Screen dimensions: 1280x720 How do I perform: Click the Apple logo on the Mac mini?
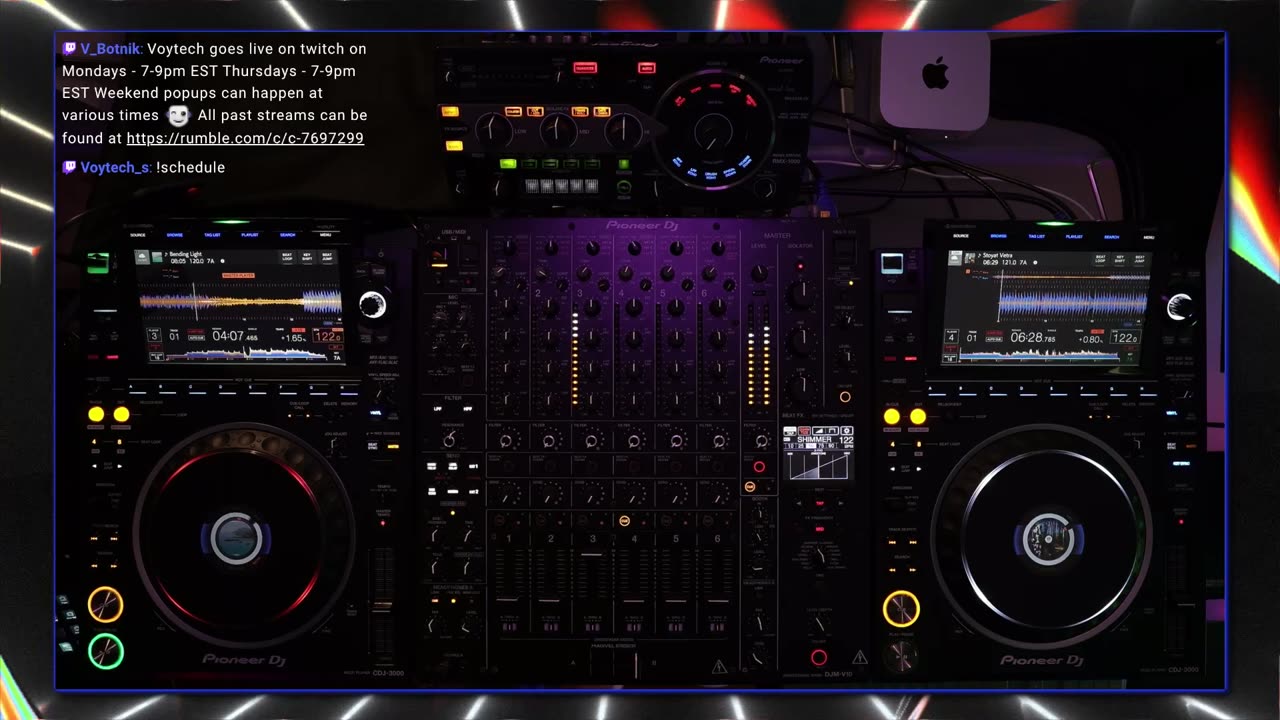pos(935,72)
